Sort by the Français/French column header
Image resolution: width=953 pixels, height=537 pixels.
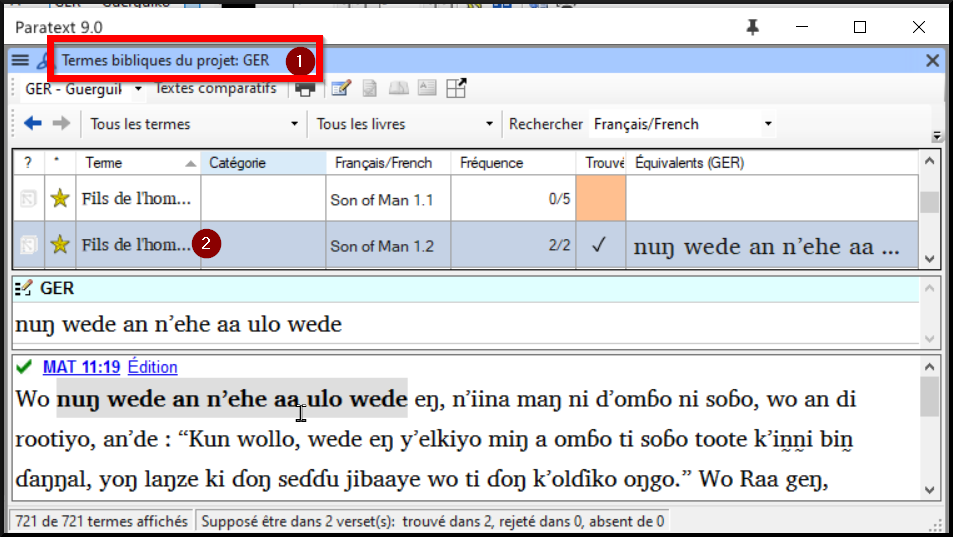point(388,163)
